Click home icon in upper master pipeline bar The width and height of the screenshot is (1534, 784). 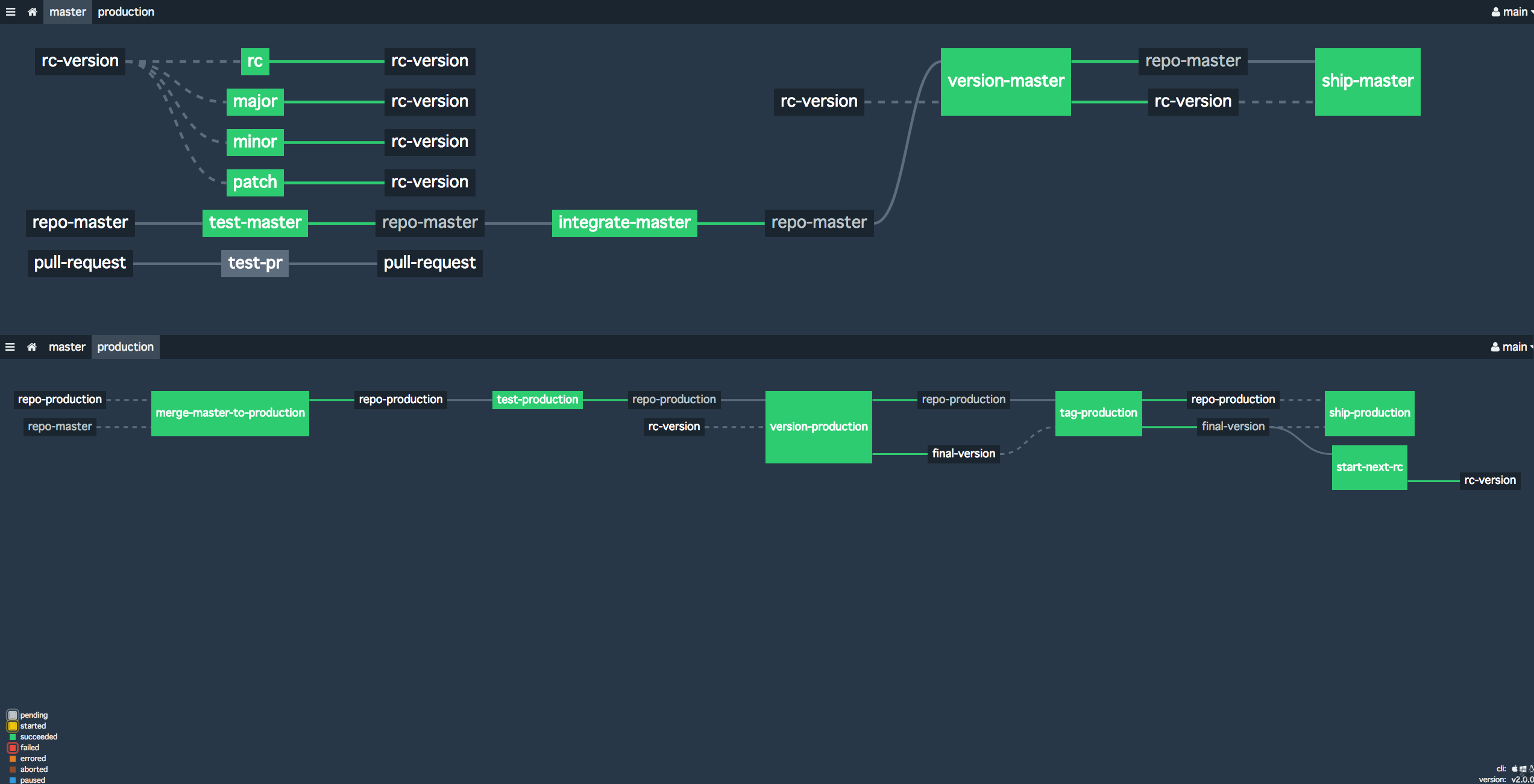click(32, 12)
